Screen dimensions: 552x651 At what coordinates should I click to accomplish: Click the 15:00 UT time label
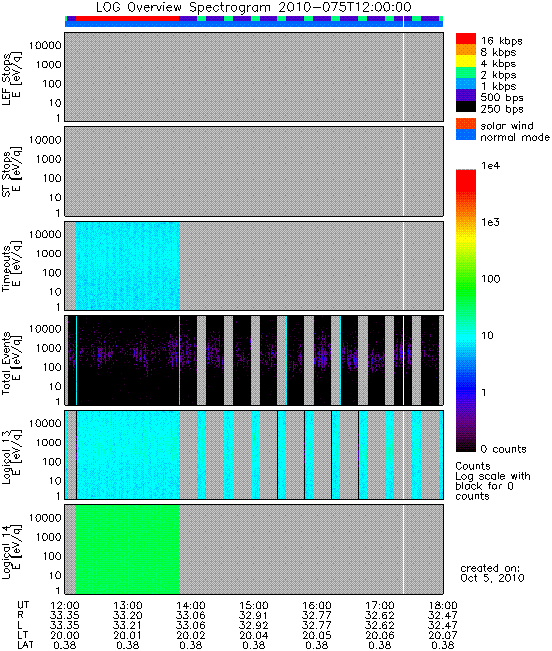point(254,605)
